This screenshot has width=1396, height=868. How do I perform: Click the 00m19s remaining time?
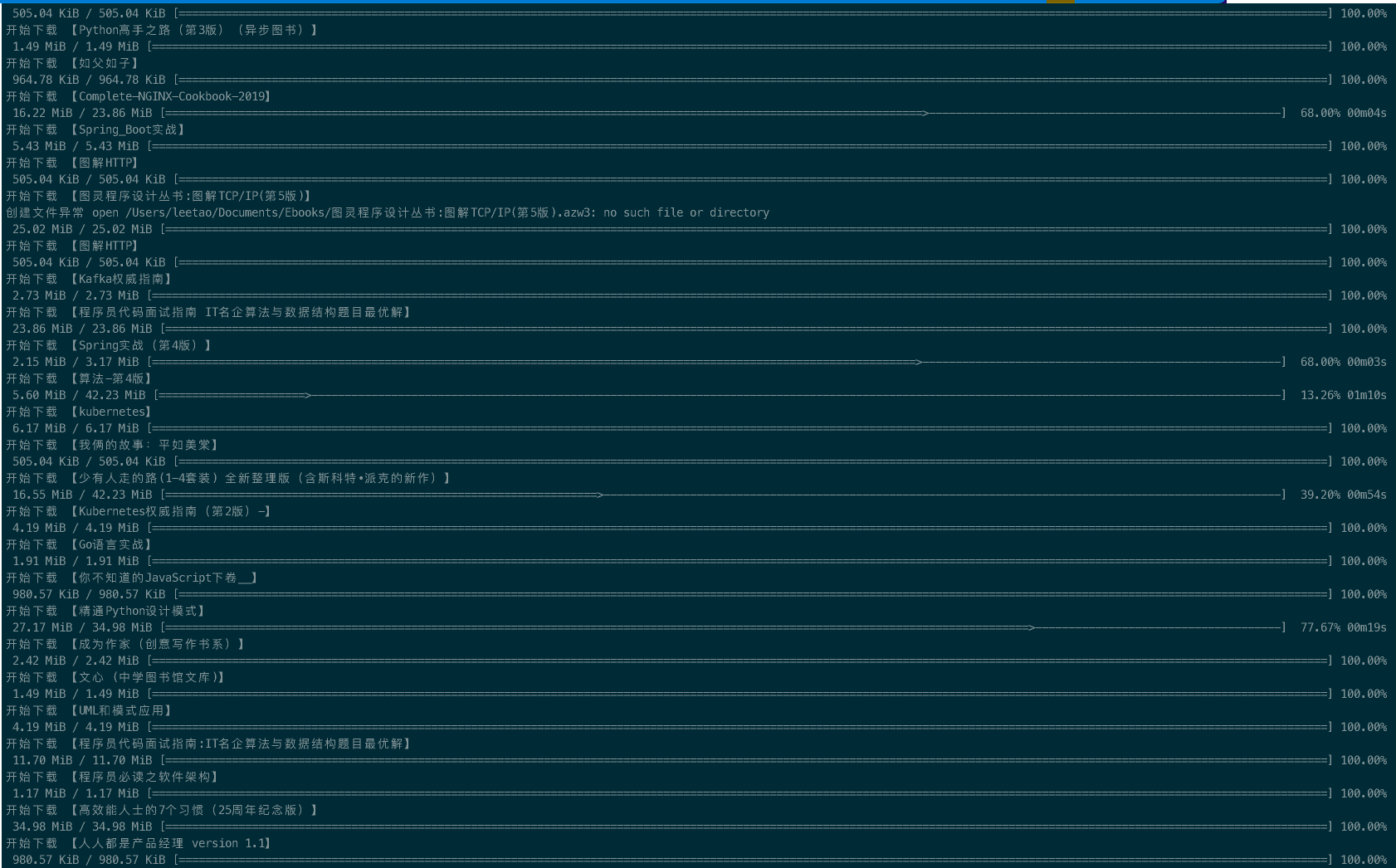pos(1367,627)
